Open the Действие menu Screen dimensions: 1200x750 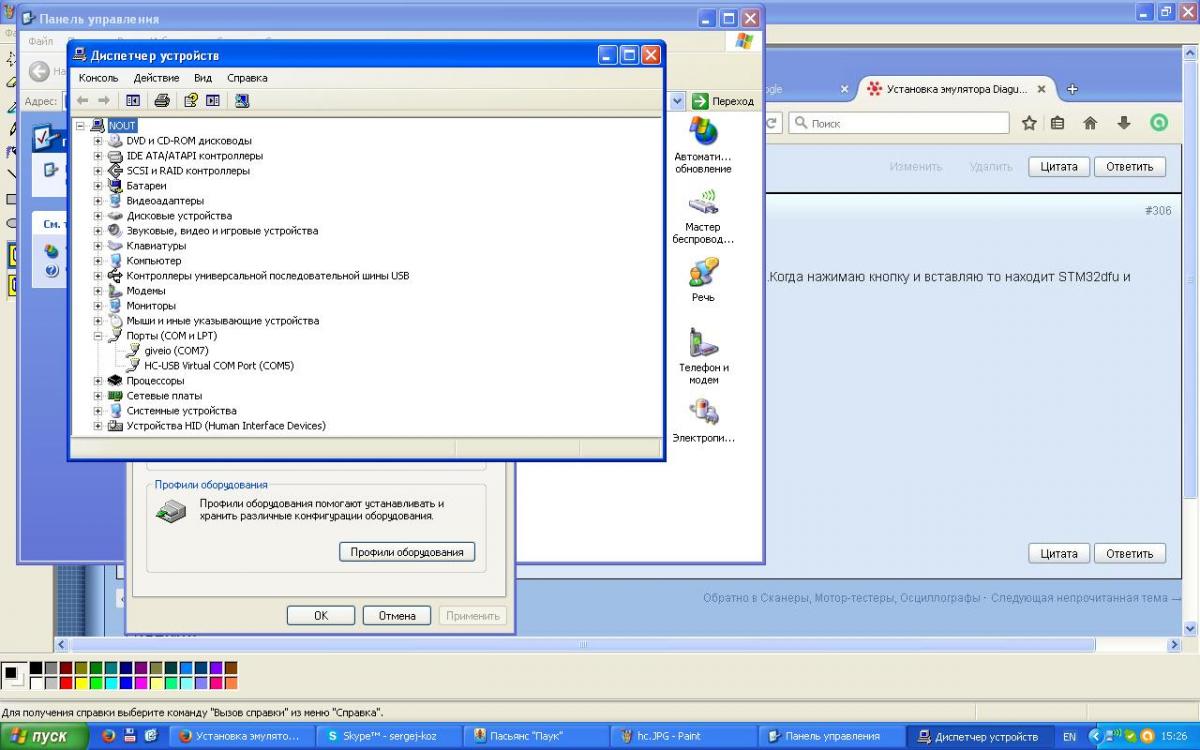156,78
